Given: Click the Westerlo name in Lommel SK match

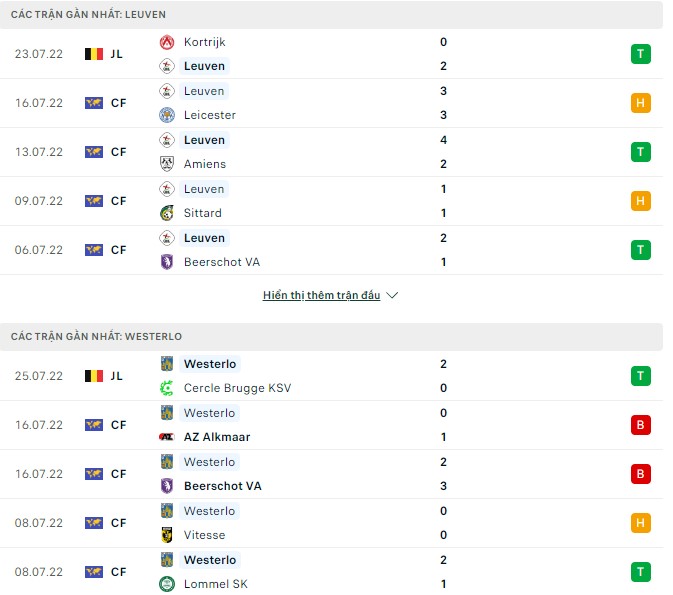Looking at the screenshot, I should tap(210, 560).
